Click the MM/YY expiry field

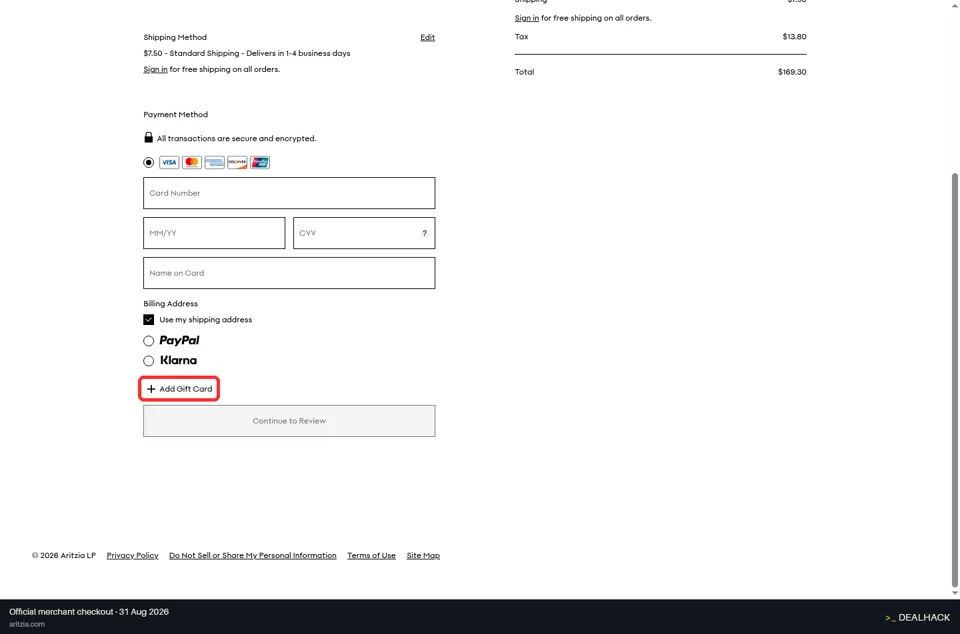pos(214,233)
